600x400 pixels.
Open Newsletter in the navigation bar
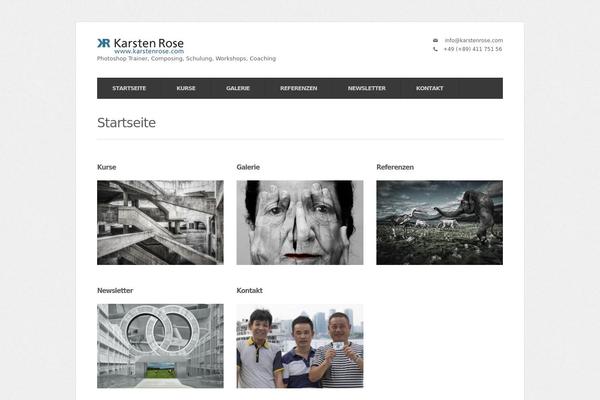[367, 88]
